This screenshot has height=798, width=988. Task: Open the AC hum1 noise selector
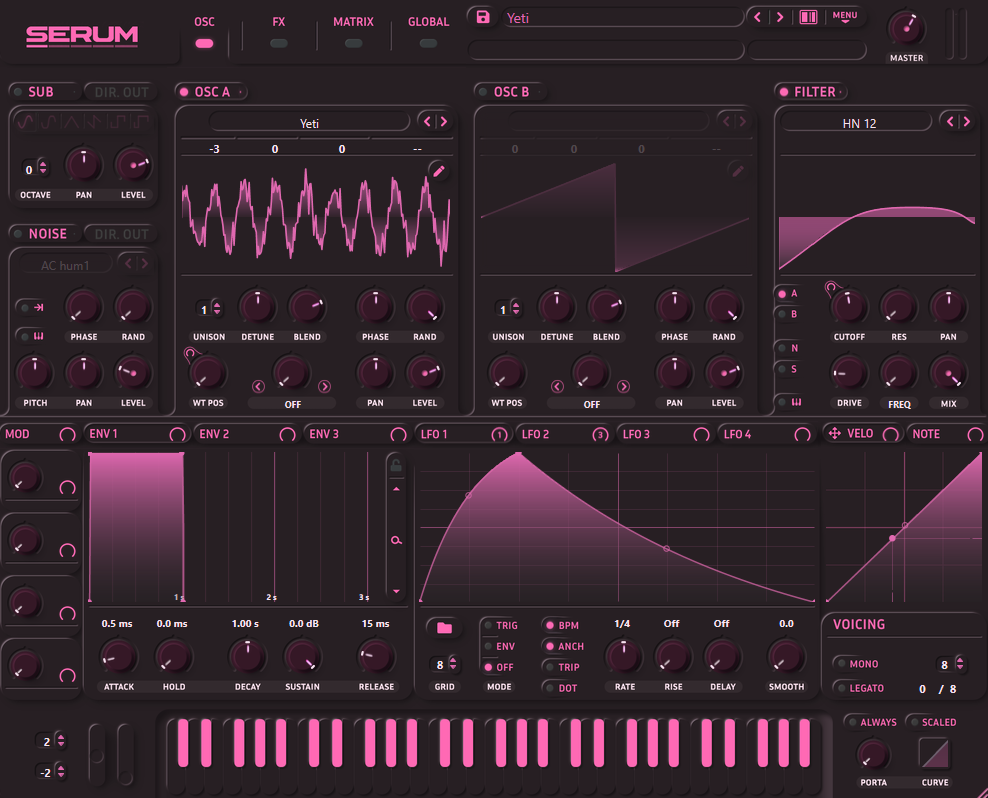pyautogui.click(x=66, y=265)
